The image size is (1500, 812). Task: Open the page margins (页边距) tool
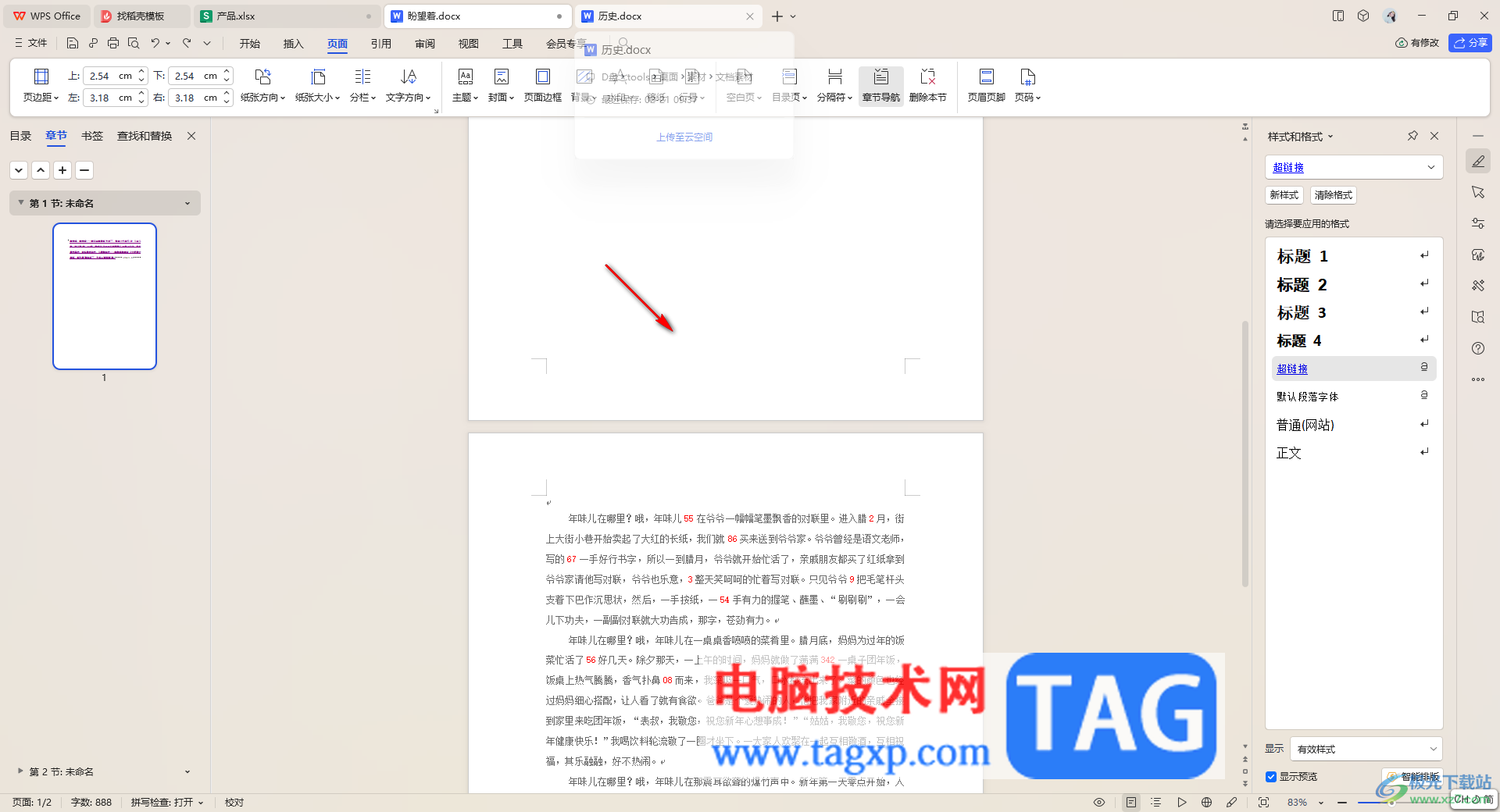pyautogui.click(x=41, y=85)
